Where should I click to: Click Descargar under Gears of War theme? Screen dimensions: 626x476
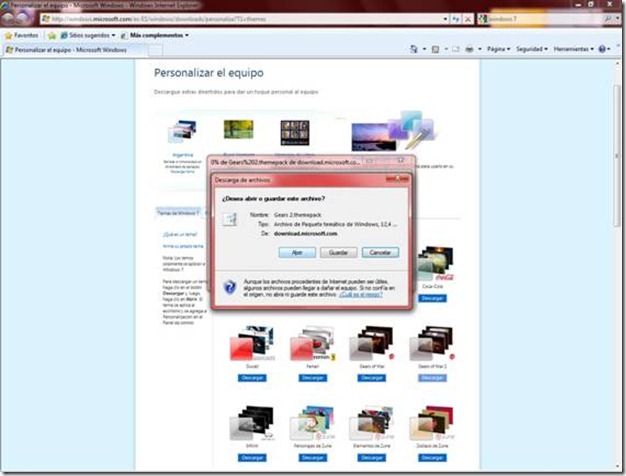pyautogui.click(x=372, y=378)
